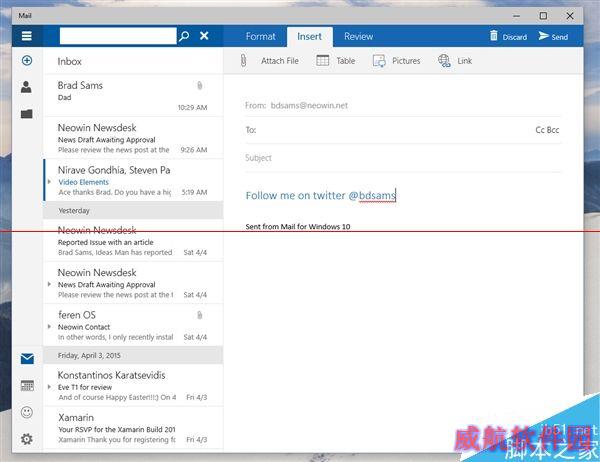Image resolution: width=600 pixels, height=462 pixels.
Task: Click inside the search box
Action: tap(118, 36)
